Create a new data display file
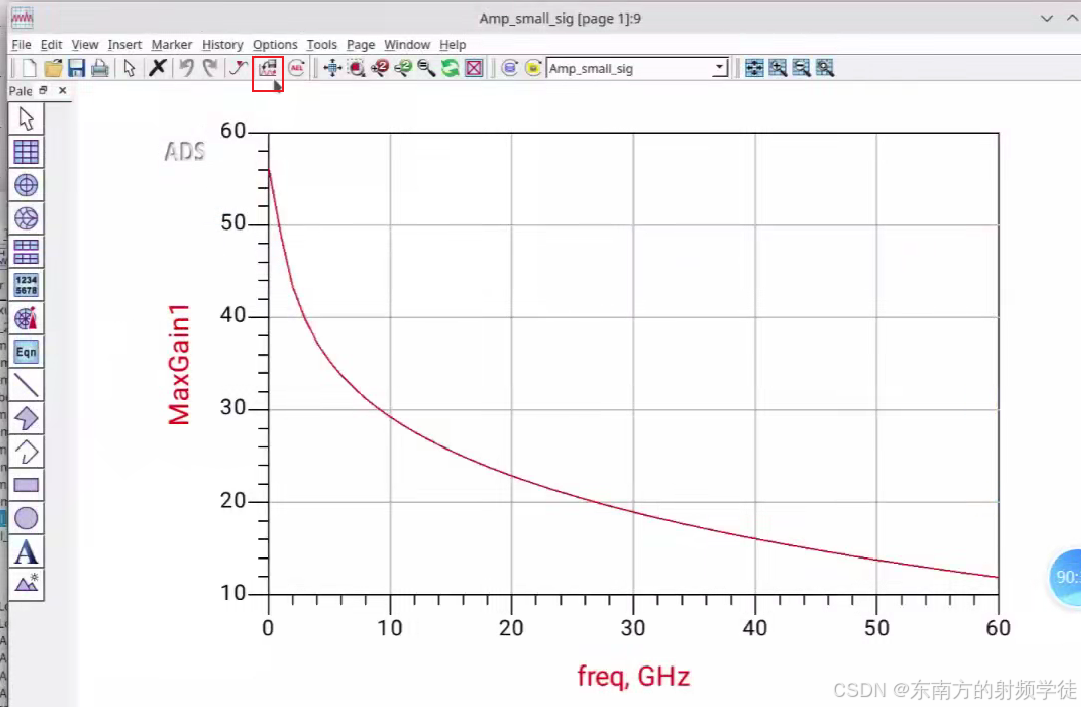 point(29,68)
